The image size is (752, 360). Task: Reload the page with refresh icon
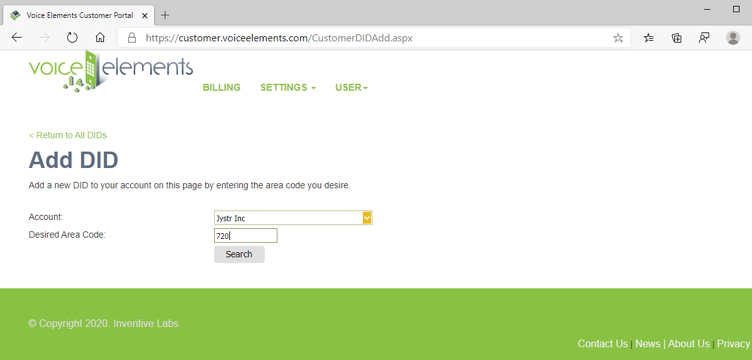(x=72, y=38)
